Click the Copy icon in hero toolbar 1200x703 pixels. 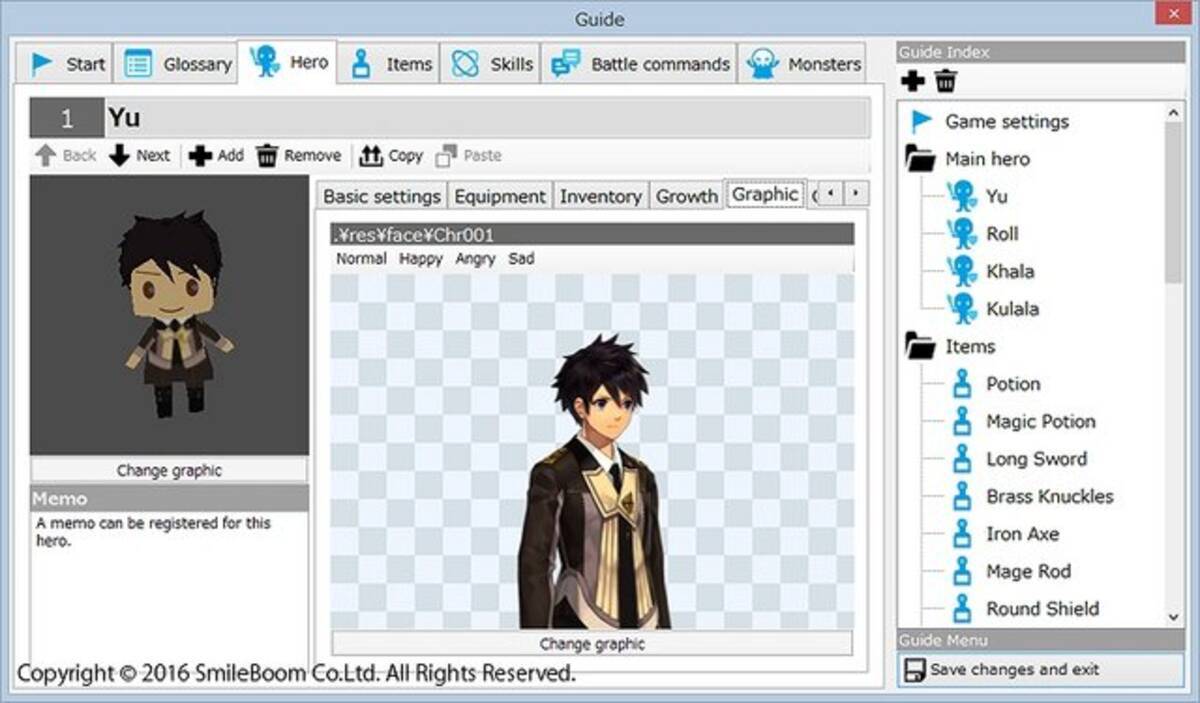click(371, 155)
